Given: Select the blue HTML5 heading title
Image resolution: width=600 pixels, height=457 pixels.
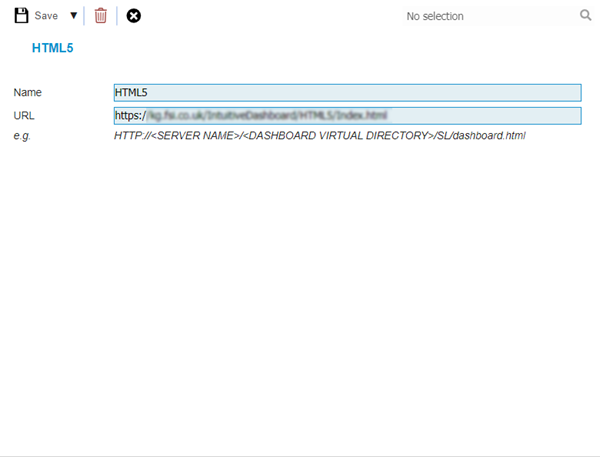Looking at the screenshot, I should (53, 47).
